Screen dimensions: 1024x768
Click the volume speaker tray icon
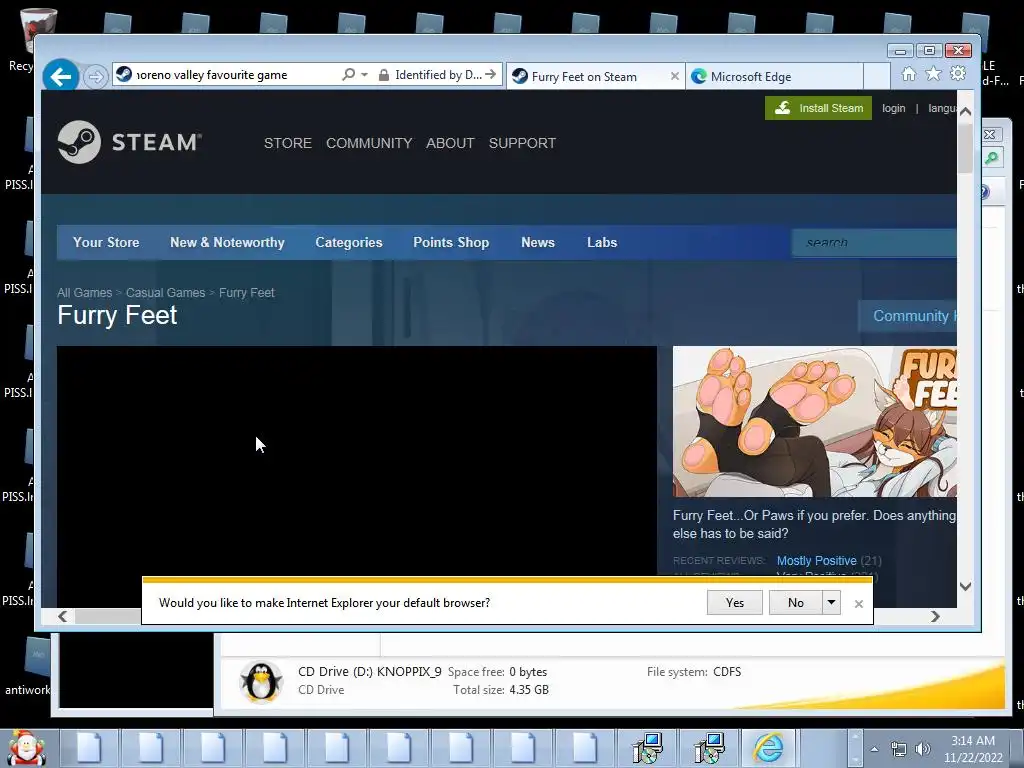(x=922, y=749)
